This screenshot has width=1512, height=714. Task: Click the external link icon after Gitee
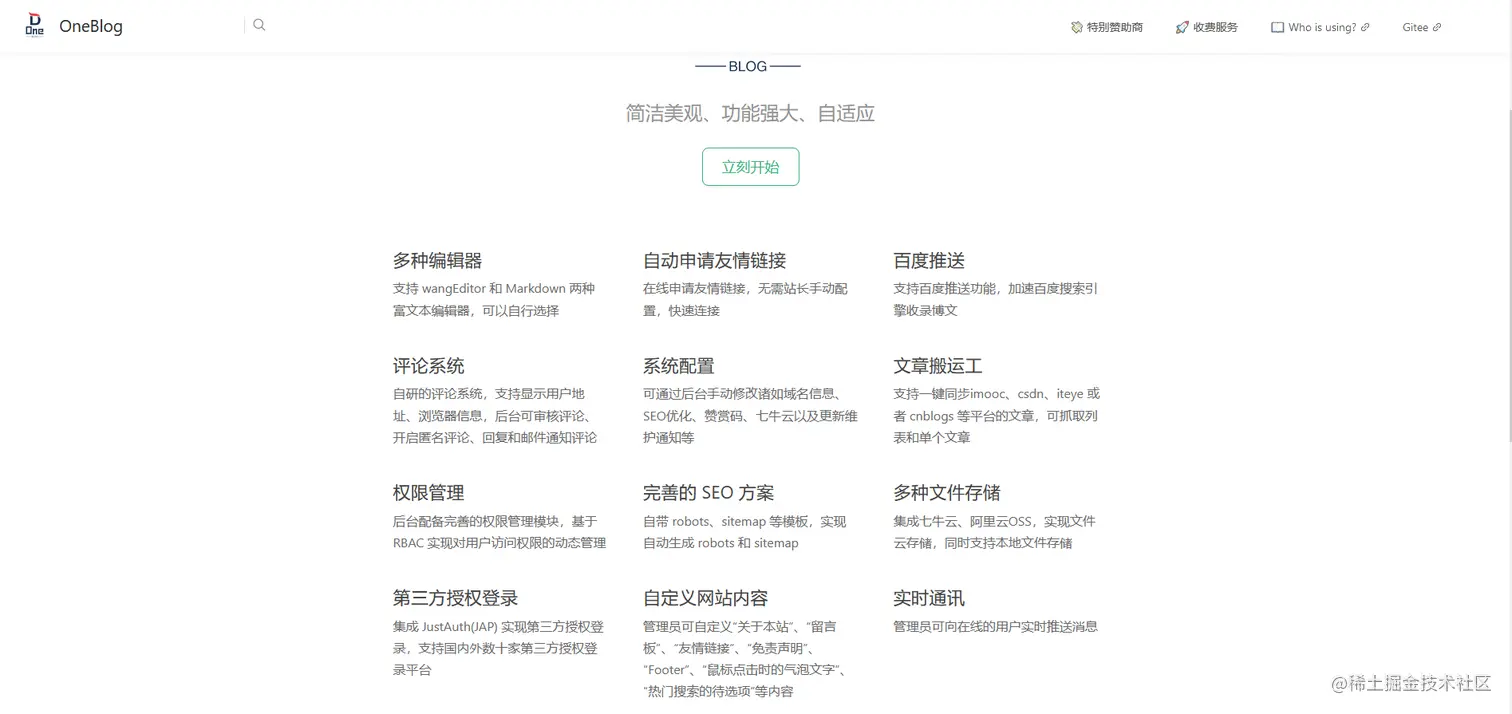(1437, 27)
